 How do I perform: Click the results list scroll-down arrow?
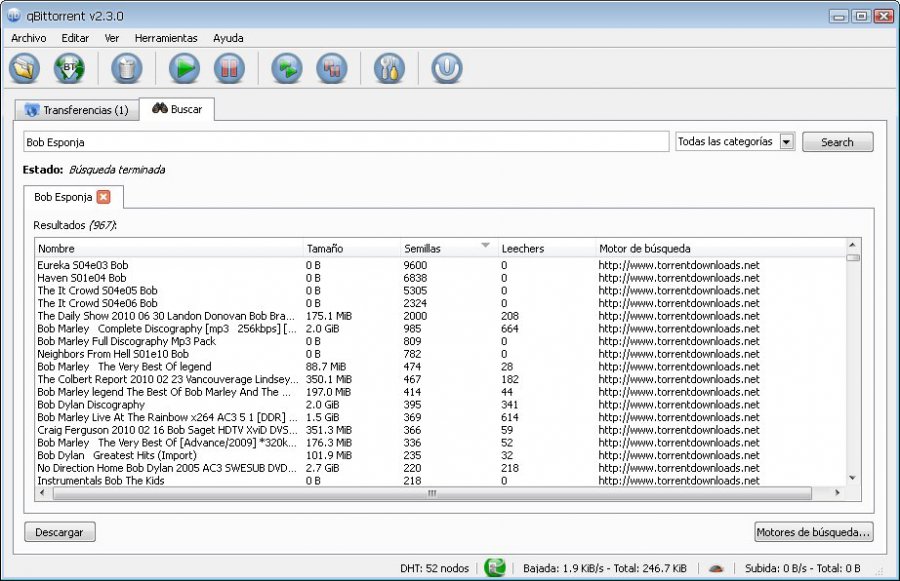pos(852,478)
